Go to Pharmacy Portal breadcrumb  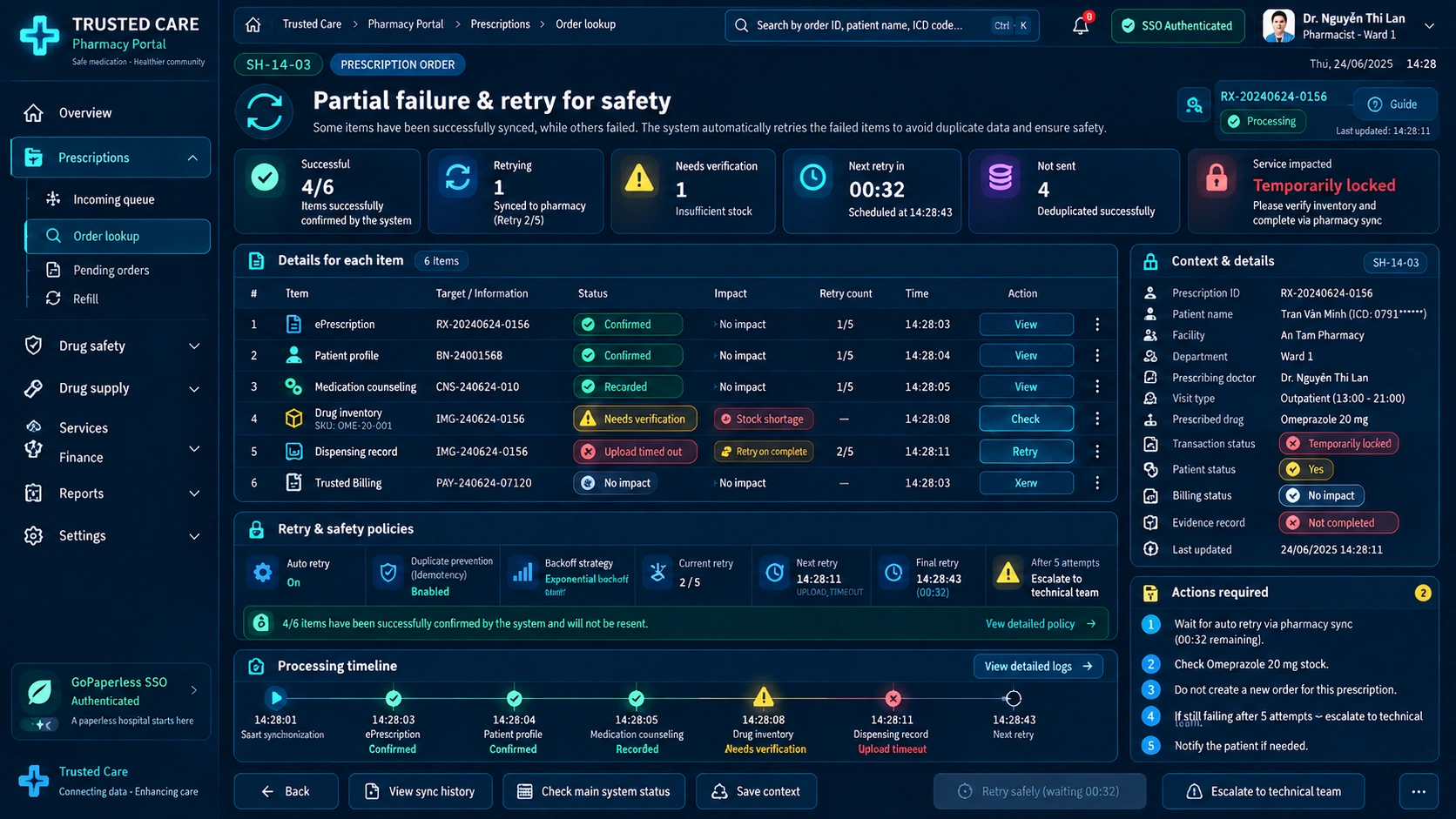(x=406, y=24)
